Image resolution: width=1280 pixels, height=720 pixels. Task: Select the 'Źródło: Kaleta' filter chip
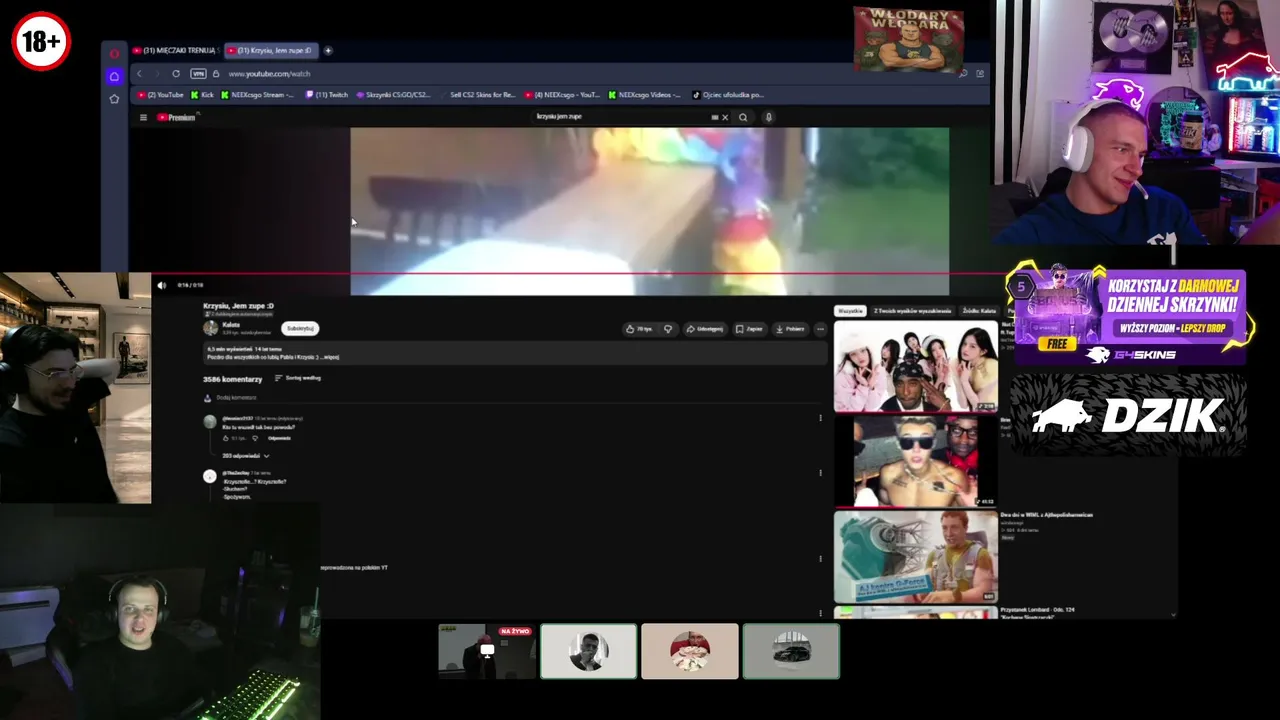click(x=979, y=311)
